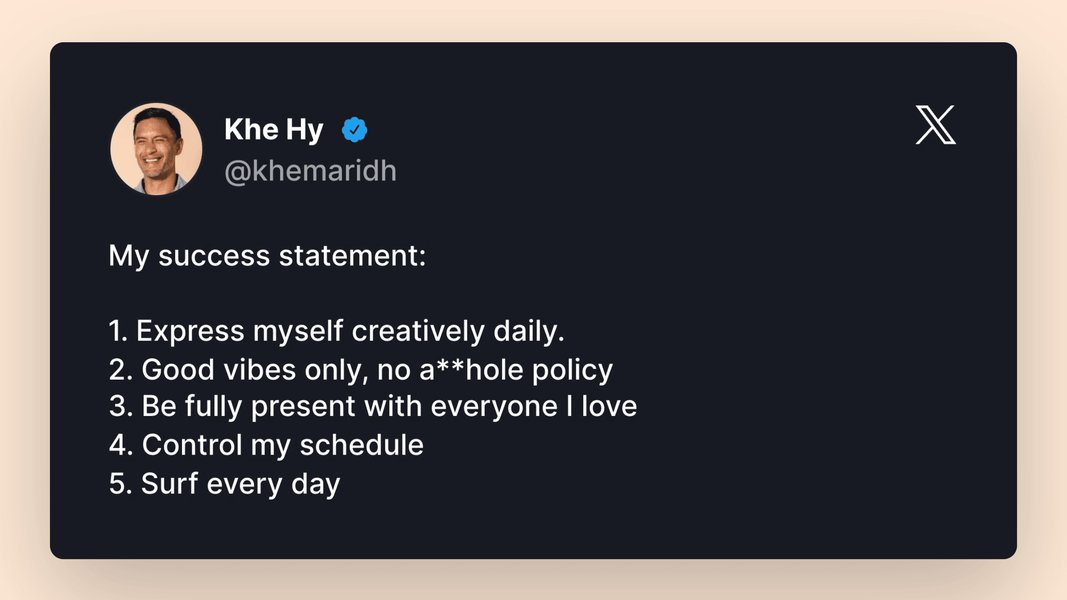Click the number "1." list marker
Screen dimensions: 1067x600
[x=118, y=331]
